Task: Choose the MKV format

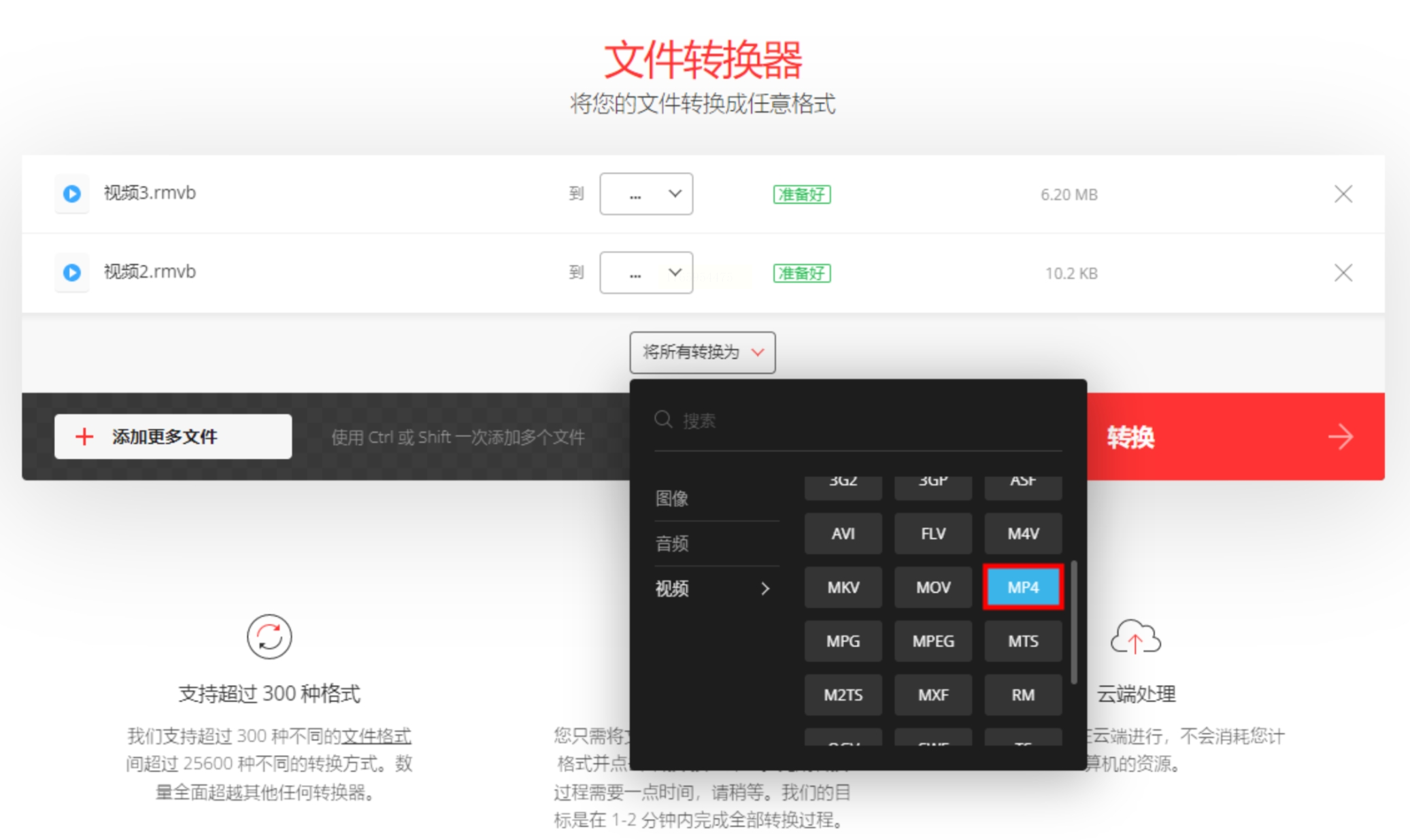Action: click(843, 587)
